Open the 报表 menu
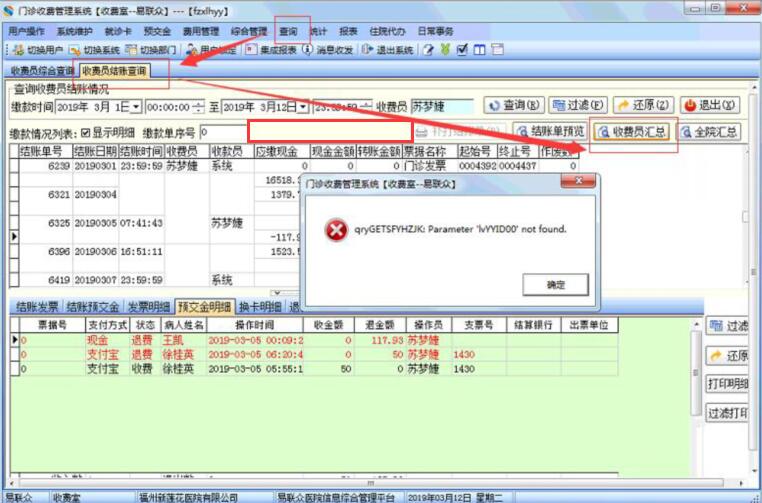Viewport: 762px width, 503px height. click(348, 32)
